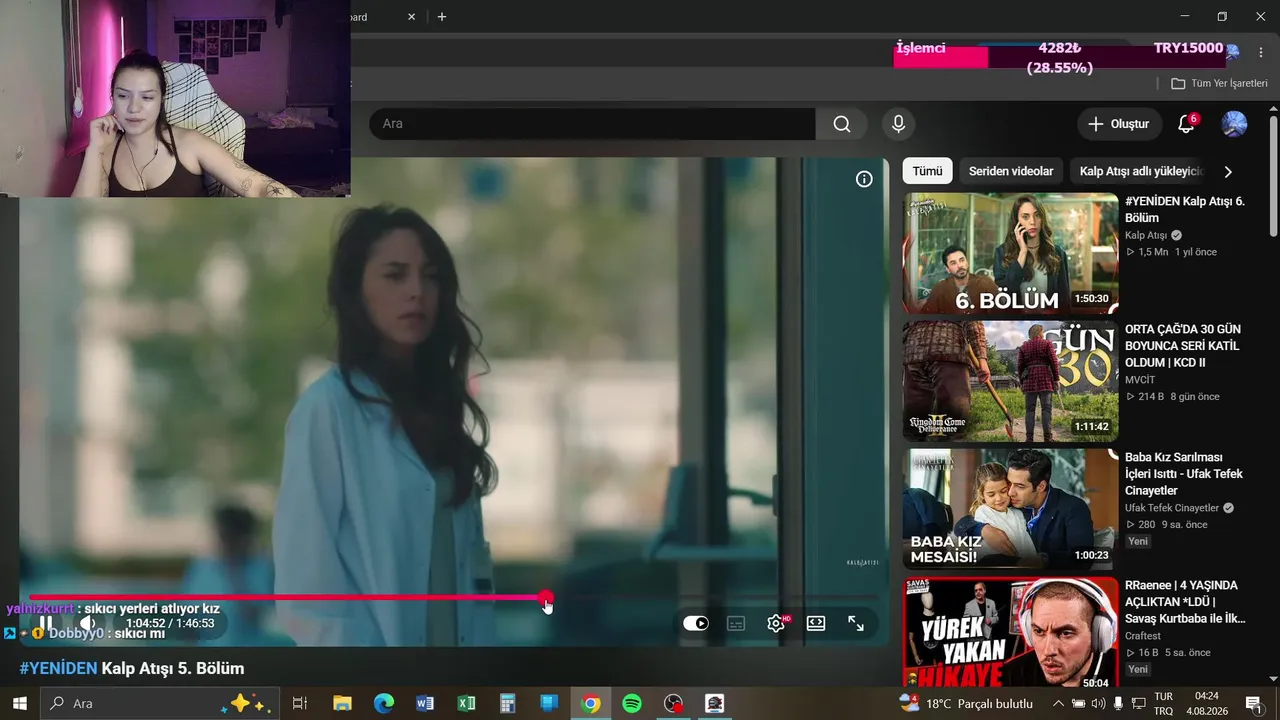Open the '6. BÖLÜM' video thumbnail
Viewport: 1280px width, 720px height.
[x=1010, y=253]
